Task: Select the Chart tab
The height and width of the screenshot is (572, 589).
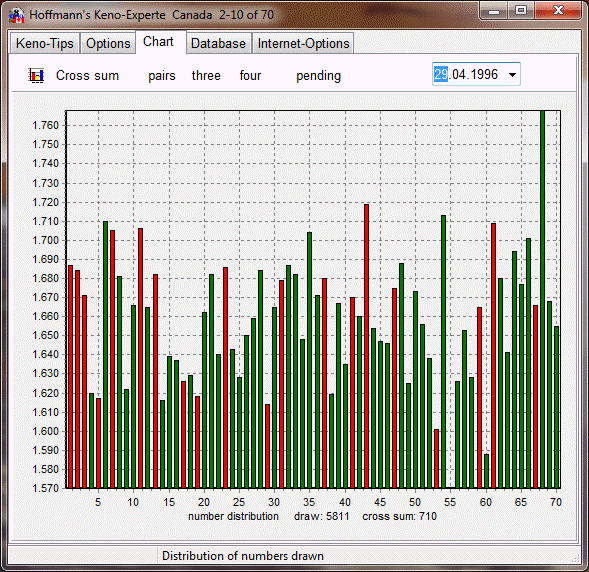Action: coord(158,42)
